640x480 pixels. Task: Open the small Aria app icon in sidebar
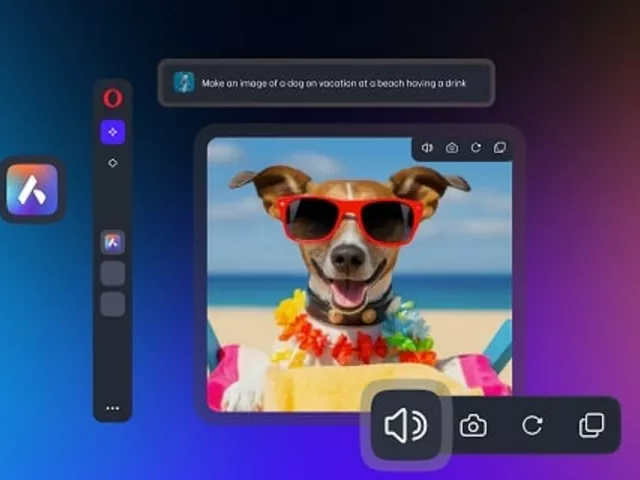[x=112, y=242]
